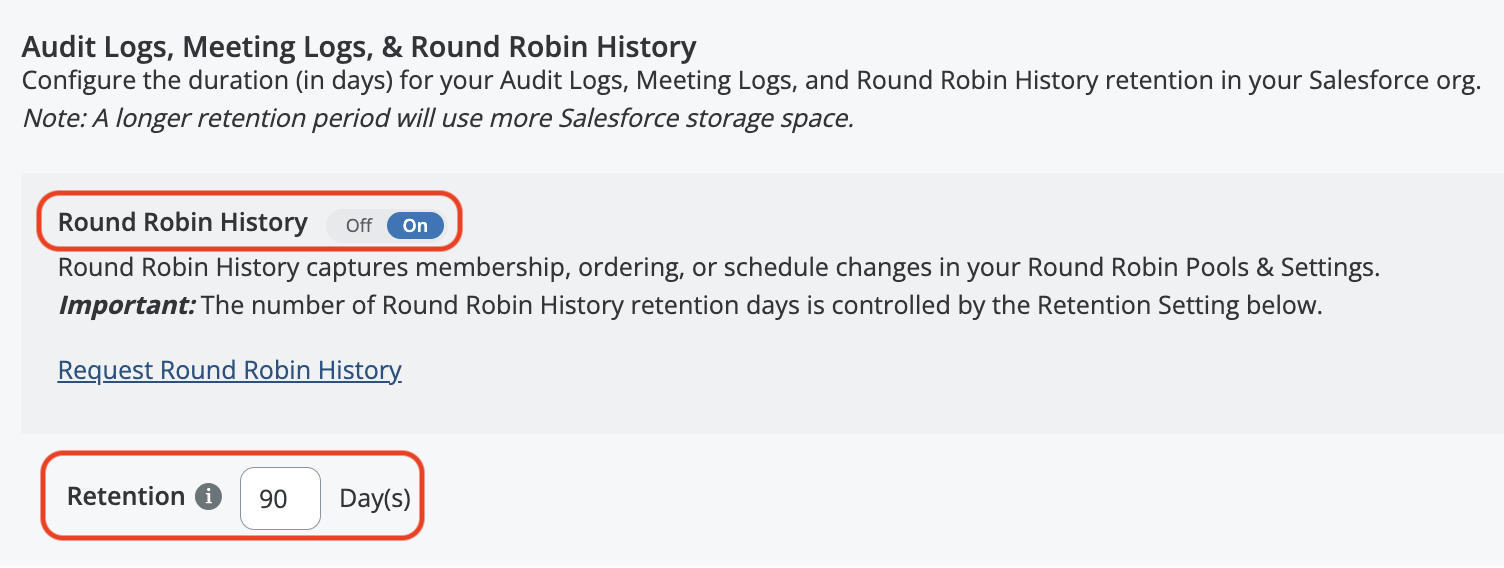Viewport: 1504px width, 568px height.
Task: Click the bold Important: text
Action: pos(126,305)
